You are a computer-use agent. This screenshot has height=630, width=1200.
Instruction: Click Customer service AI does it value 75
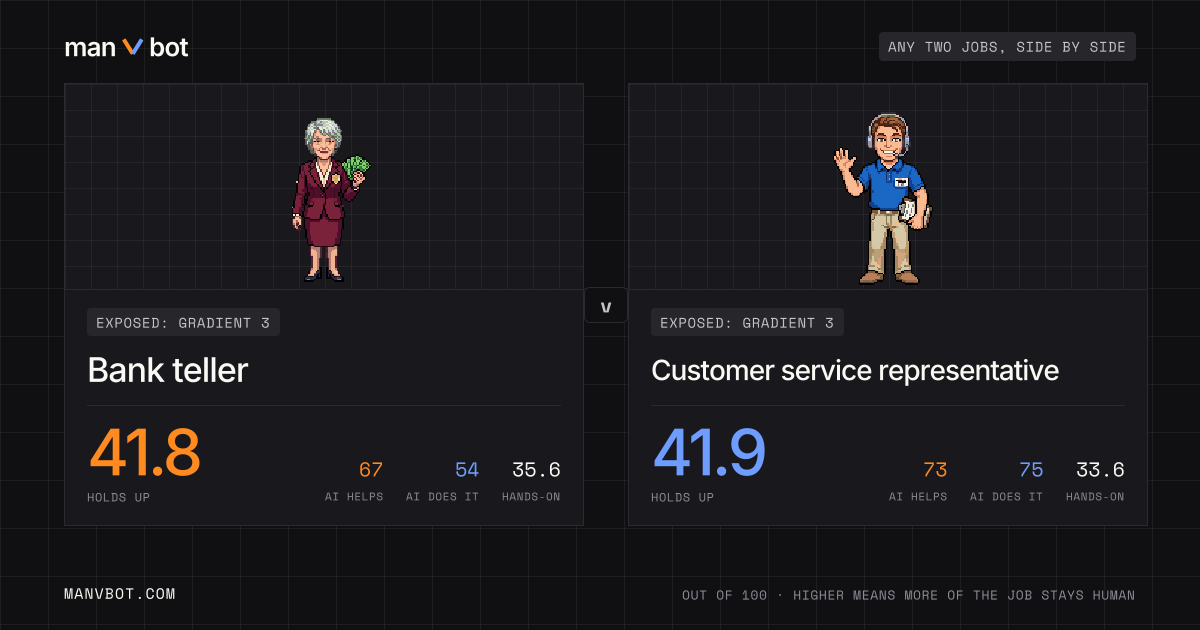pos(1031,470)
